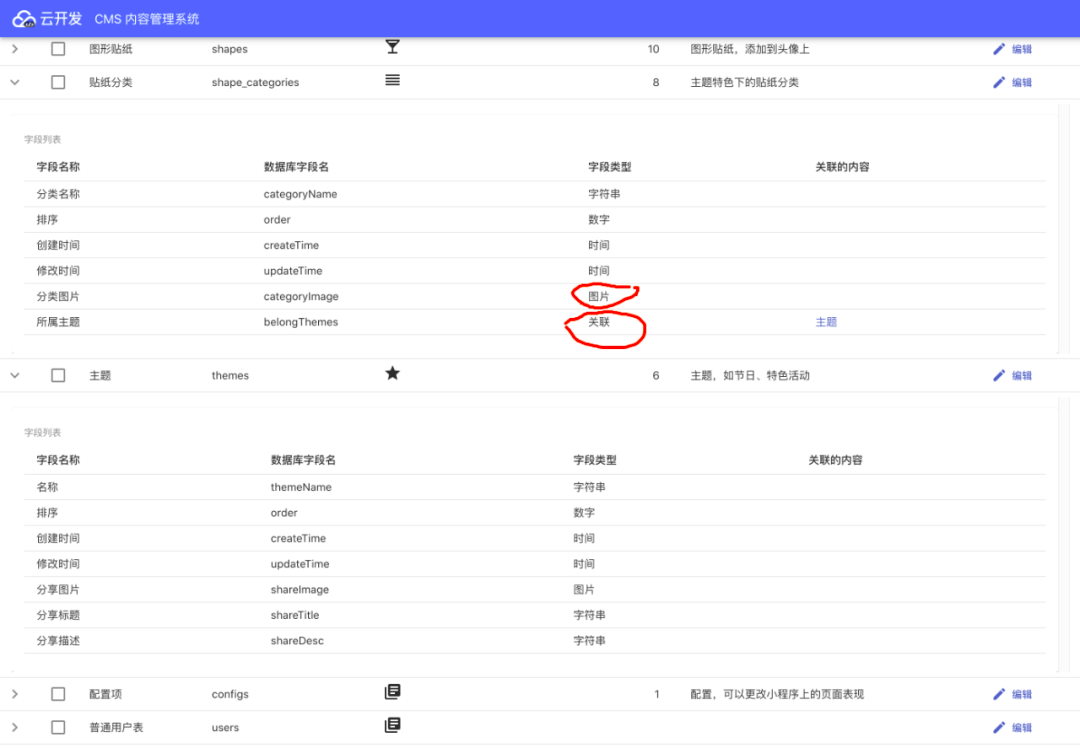Click the list icon beside shape_categories
The width and height of the screenshot is (1080, 748).
[392, 80]
